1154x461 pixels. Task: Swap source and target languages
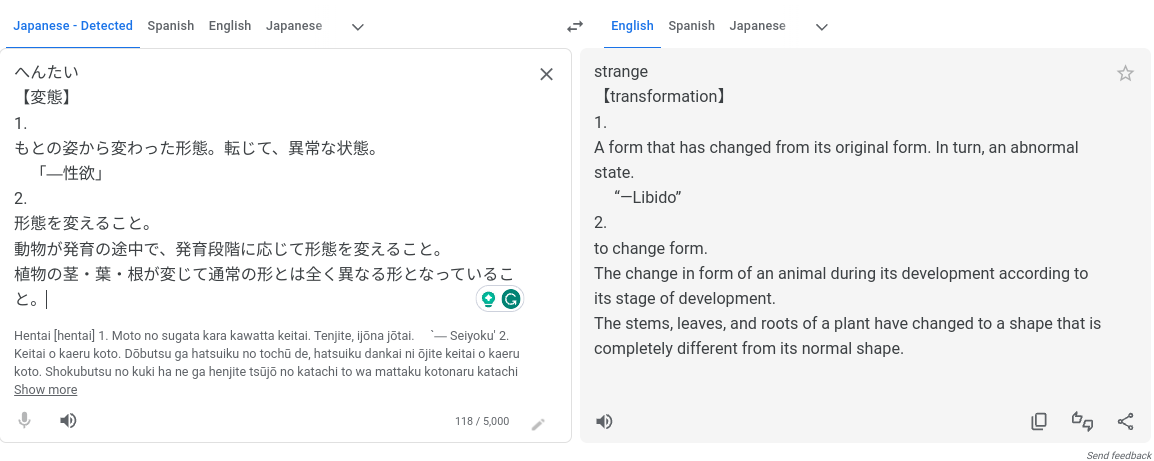click(x=574, y=27)
